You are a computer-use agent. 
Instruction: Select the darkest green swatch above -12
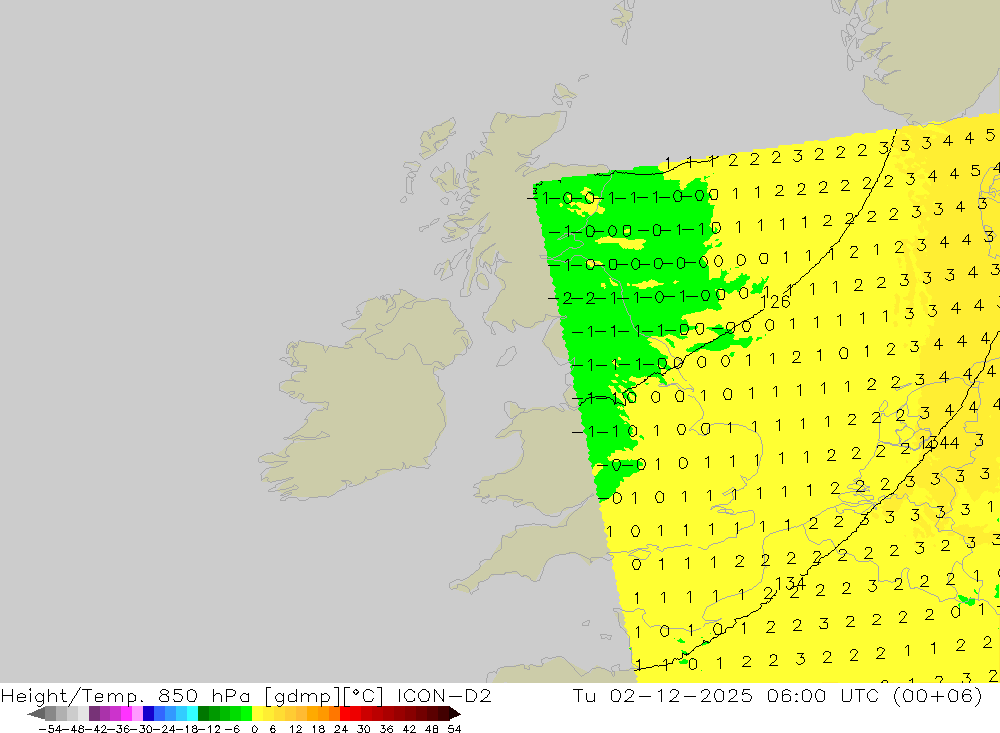point(203,713)
